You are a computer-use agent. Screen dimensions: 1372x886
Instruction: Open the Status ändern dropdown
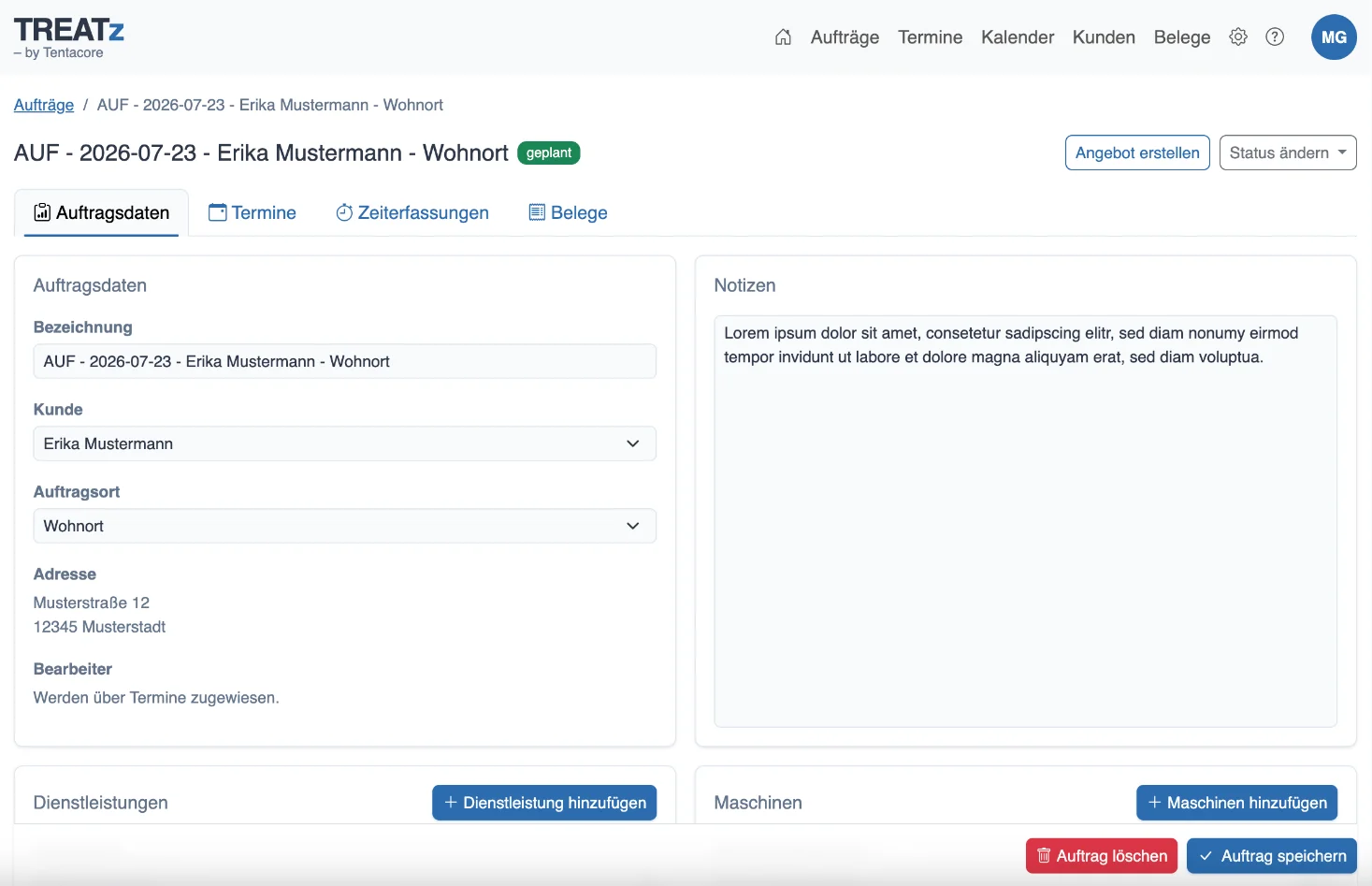[x=1288, y=153]
